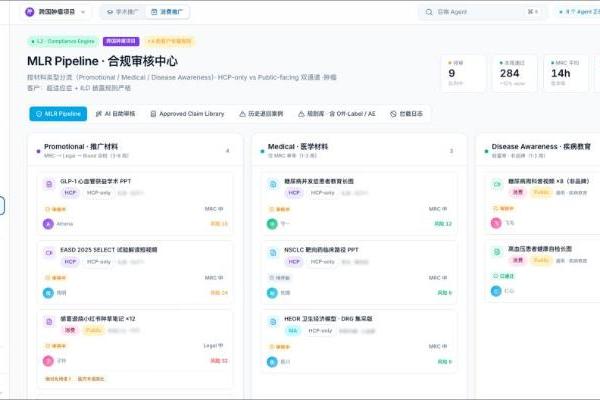Click the stat card showing 14h
Viewport: 600px width, 400px height.
(566, 73)
